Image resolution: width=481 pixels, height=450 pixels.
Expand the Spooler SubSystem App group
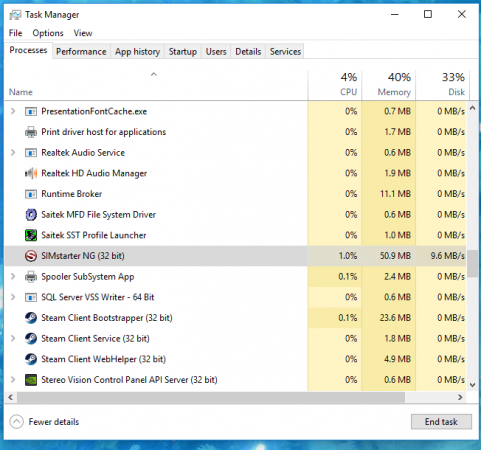pos(13,276)
